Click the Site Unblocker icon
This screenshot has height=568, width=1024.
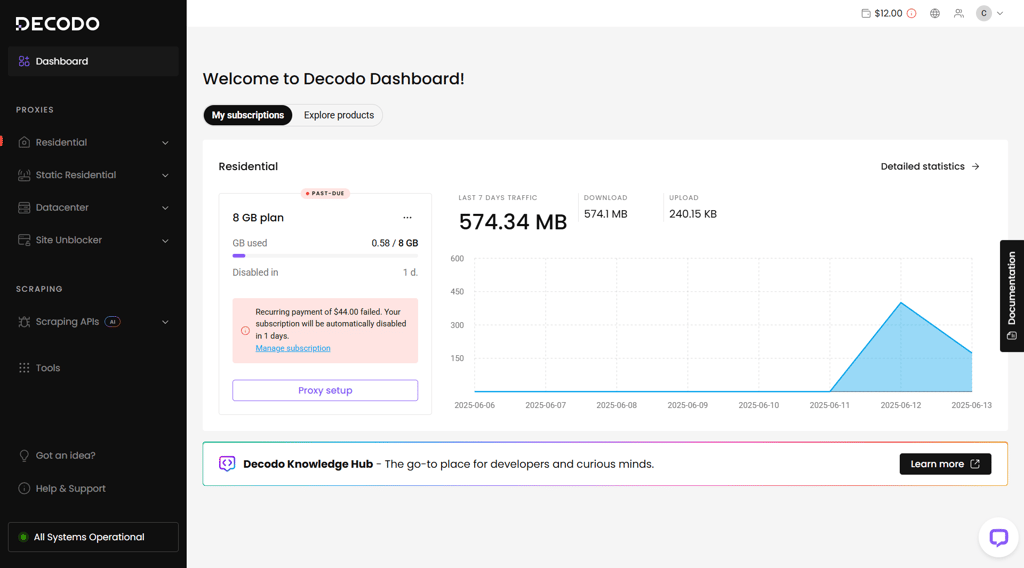tap(24, 240)
